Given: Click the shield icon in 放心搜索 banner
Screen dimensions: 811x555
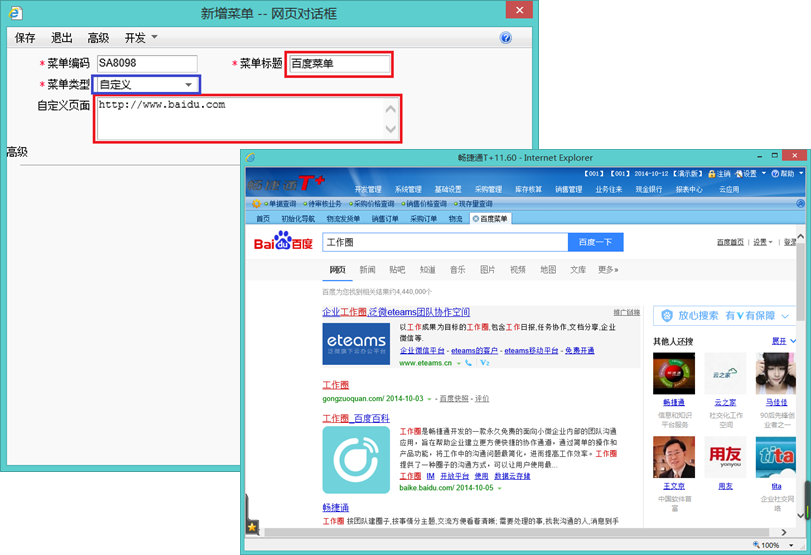Looking at the screenshot, I should [667, 316].
